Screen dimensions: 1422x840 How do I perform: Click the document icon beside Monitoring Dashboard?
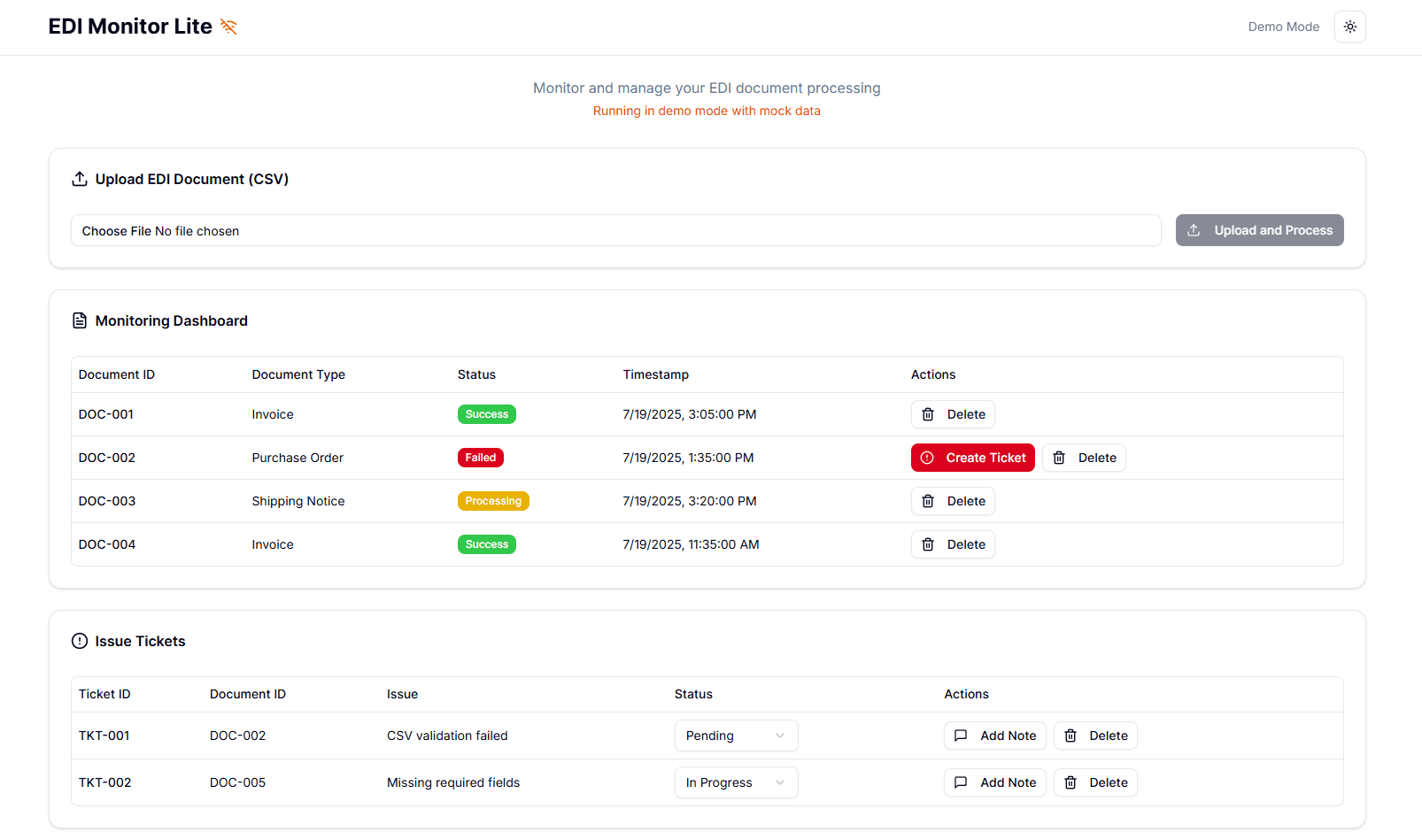[x=80, y=320]
